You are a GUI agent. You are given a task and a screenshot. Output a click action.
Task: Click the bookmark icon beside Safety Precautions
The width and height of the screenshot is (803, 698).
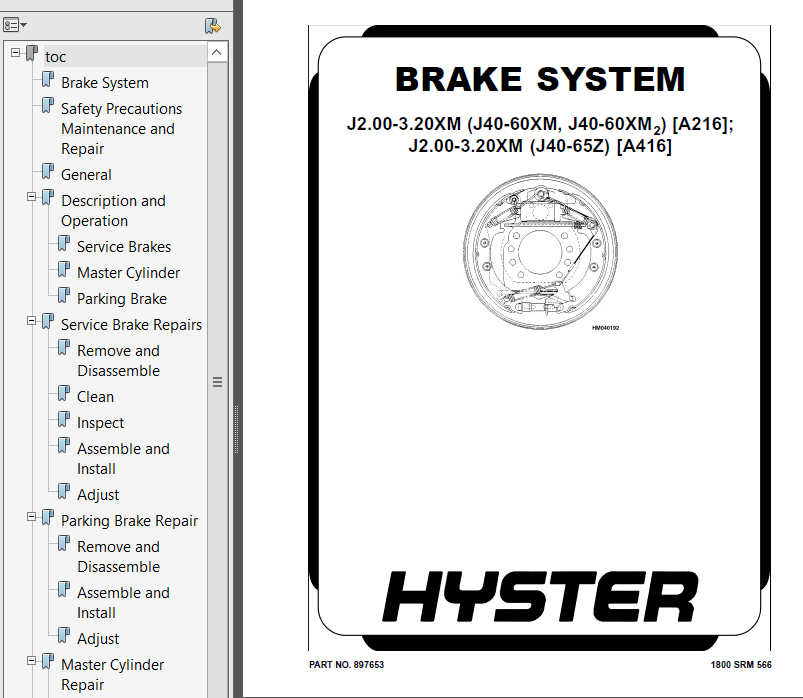[x=48, y=105]
